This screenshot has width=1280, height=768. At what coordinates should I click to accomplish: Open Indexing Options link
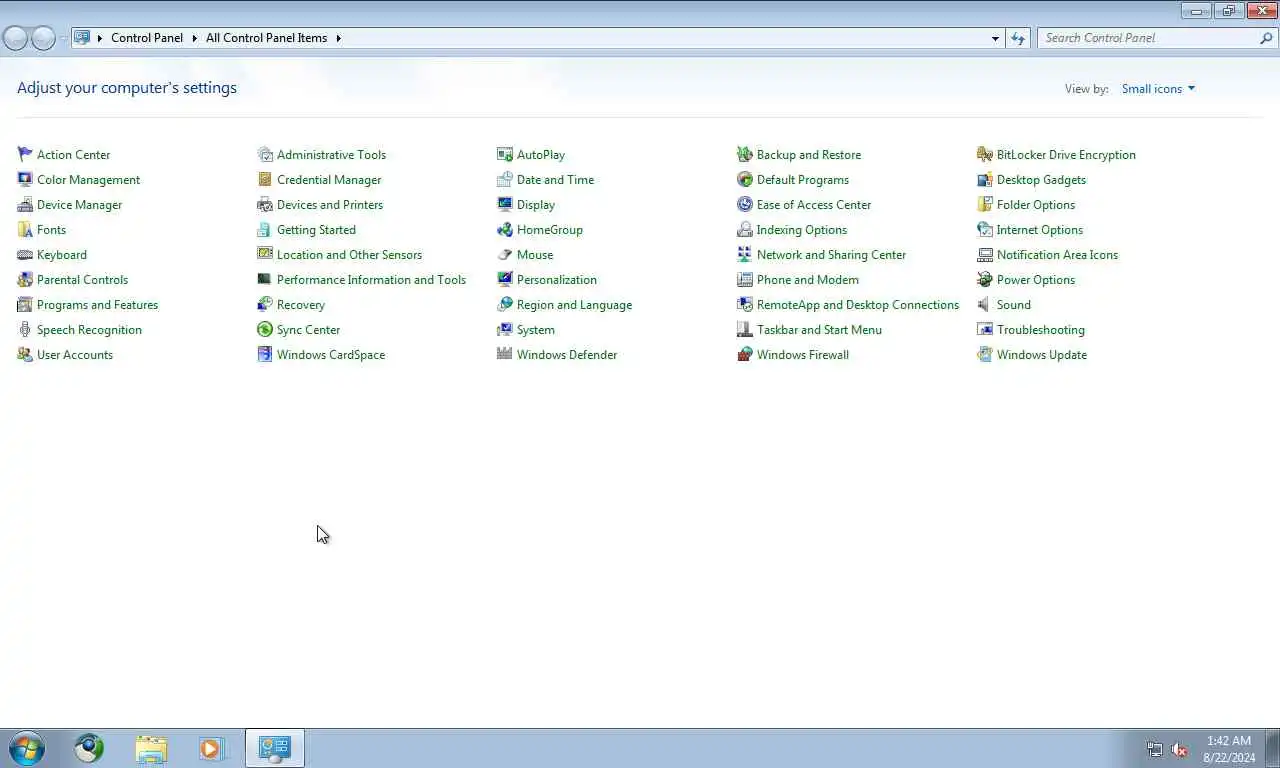(802, 229)
